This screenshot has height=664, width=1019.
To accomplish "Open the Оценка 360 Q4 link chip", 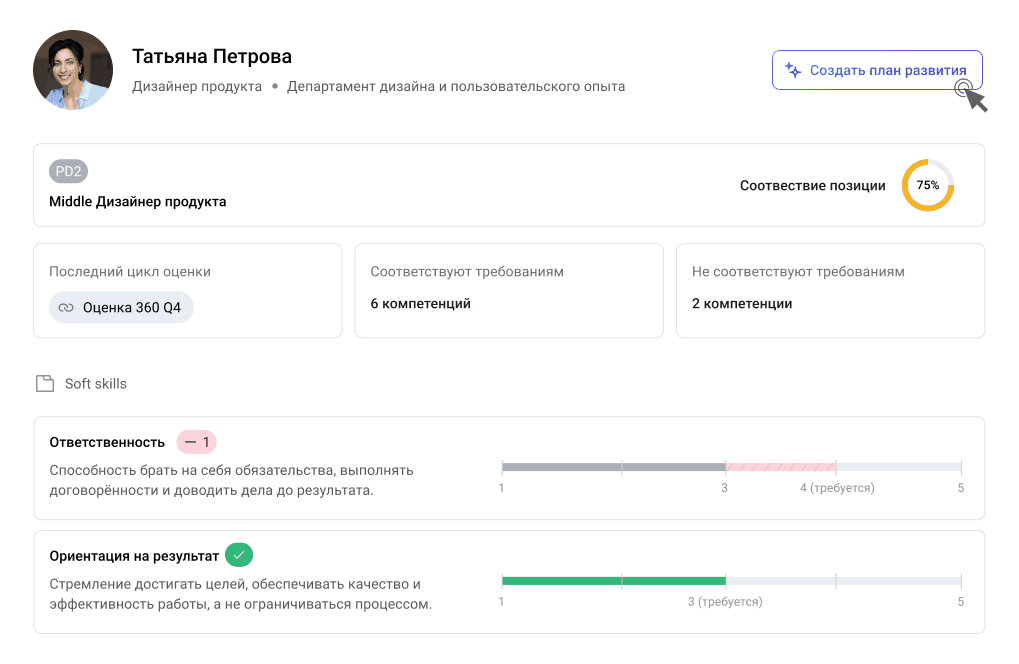I will pyautogui.click(x=121, y=308).
